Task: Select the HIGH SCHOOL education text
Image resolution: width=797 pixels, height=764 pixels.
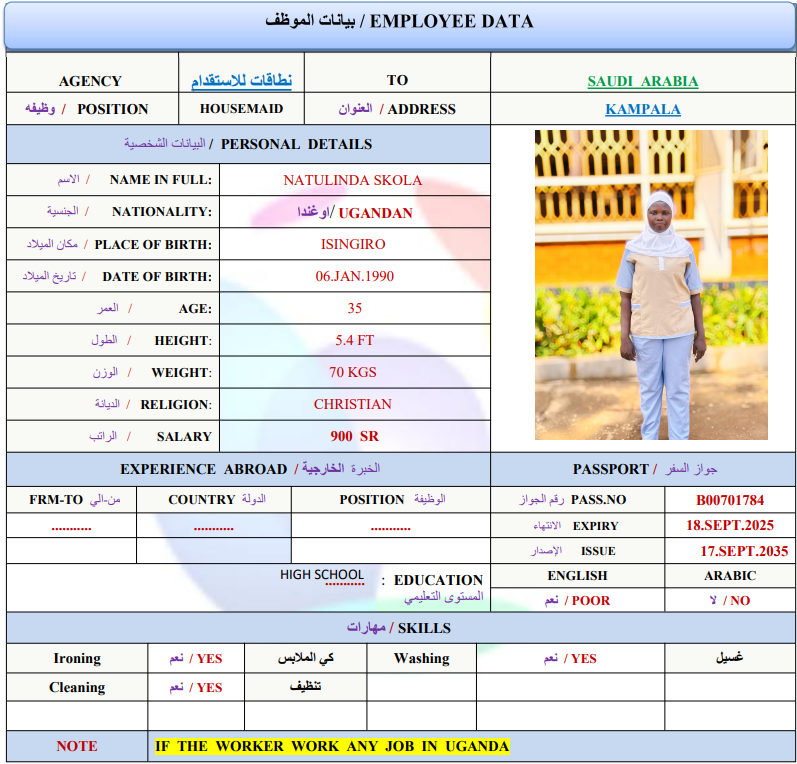Action: (x=322, y=575)
